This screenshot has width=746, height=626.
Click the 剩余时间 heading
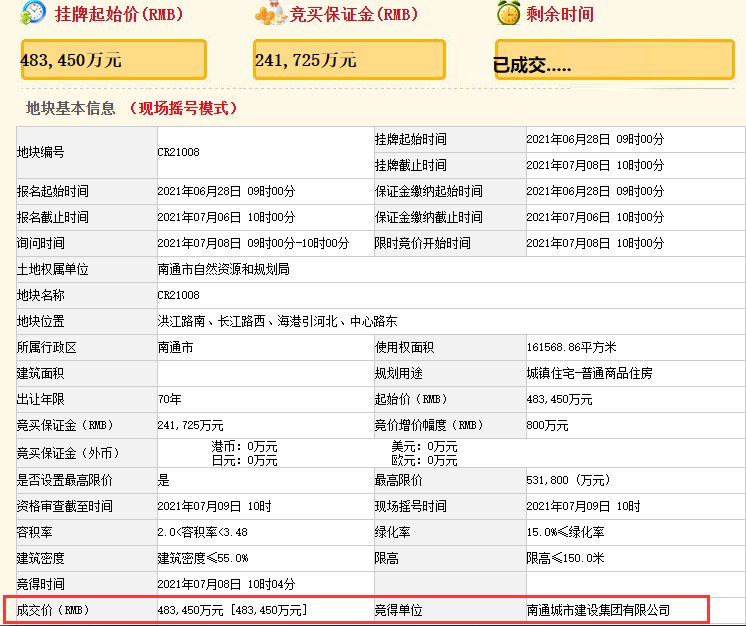[560, 14]
